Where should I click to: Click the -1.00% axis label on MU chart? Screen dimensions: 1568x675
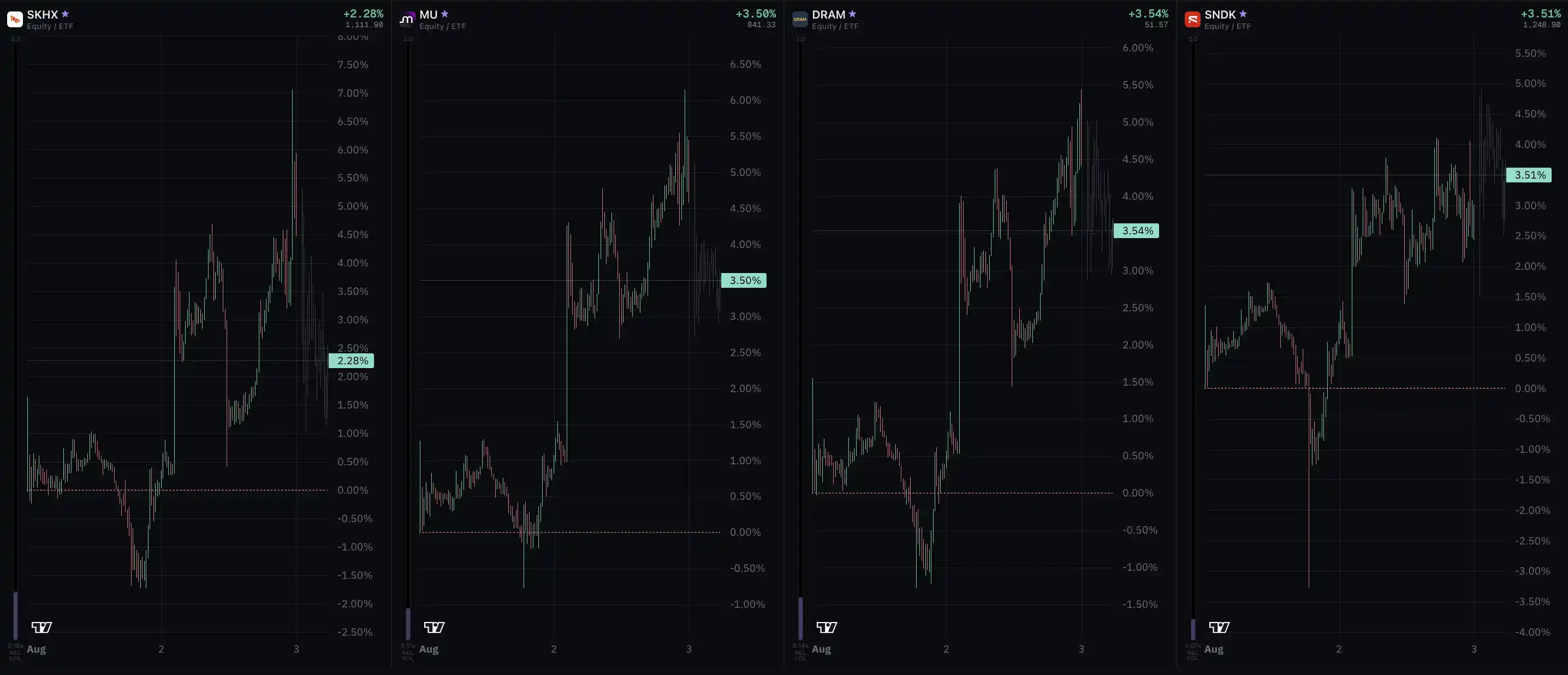click(x=747, y=605)
